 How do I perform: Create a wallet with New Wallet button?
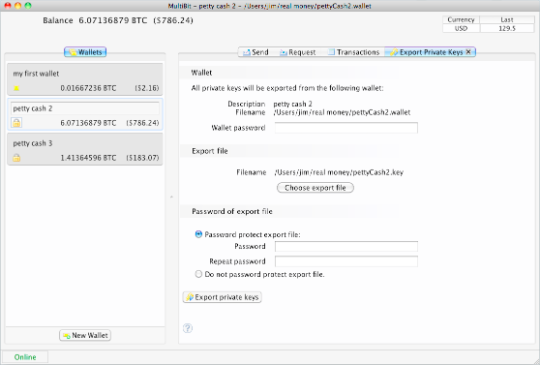(x=85, y=335)
